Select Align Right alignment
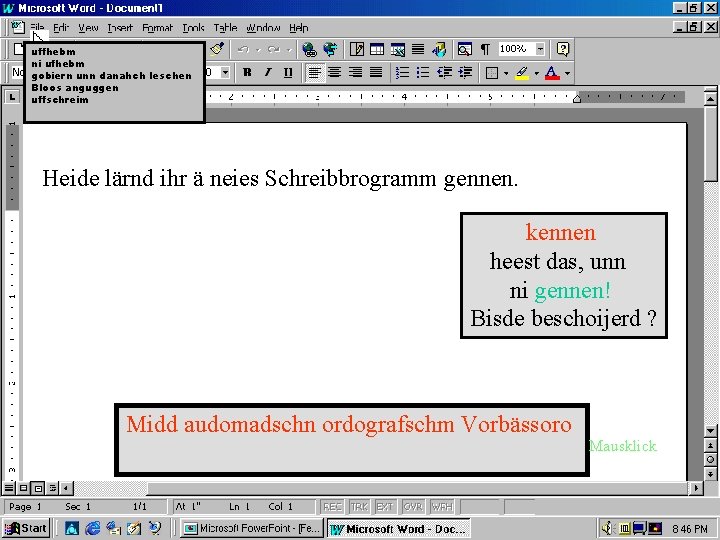Screen dimensions: 720x540 tap(355, 73)
